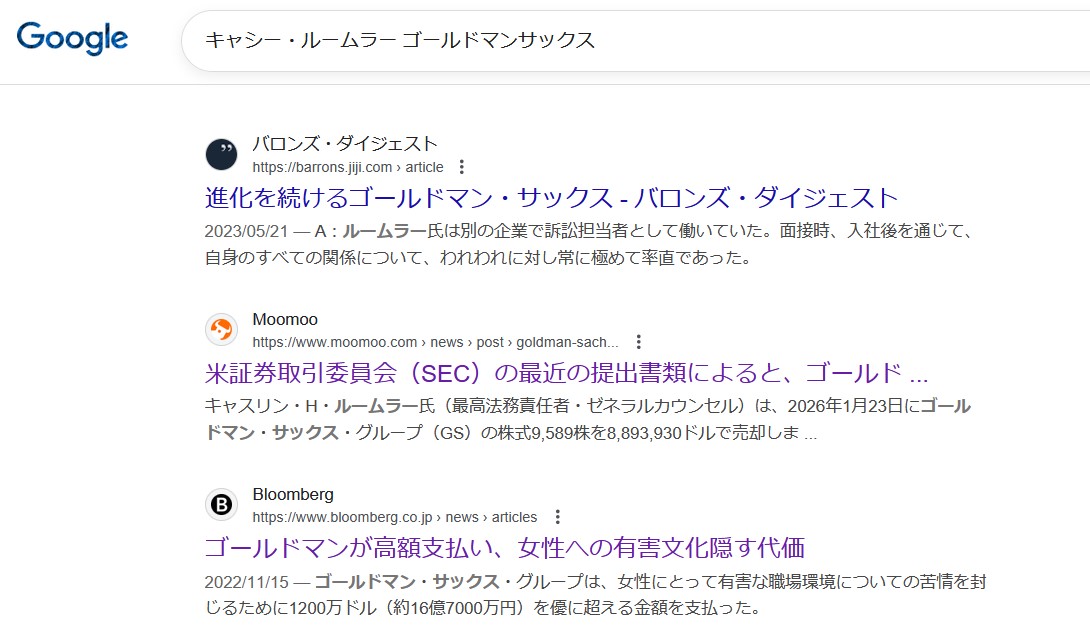Open the ゴールドマンが高額支払い result title

504,548
